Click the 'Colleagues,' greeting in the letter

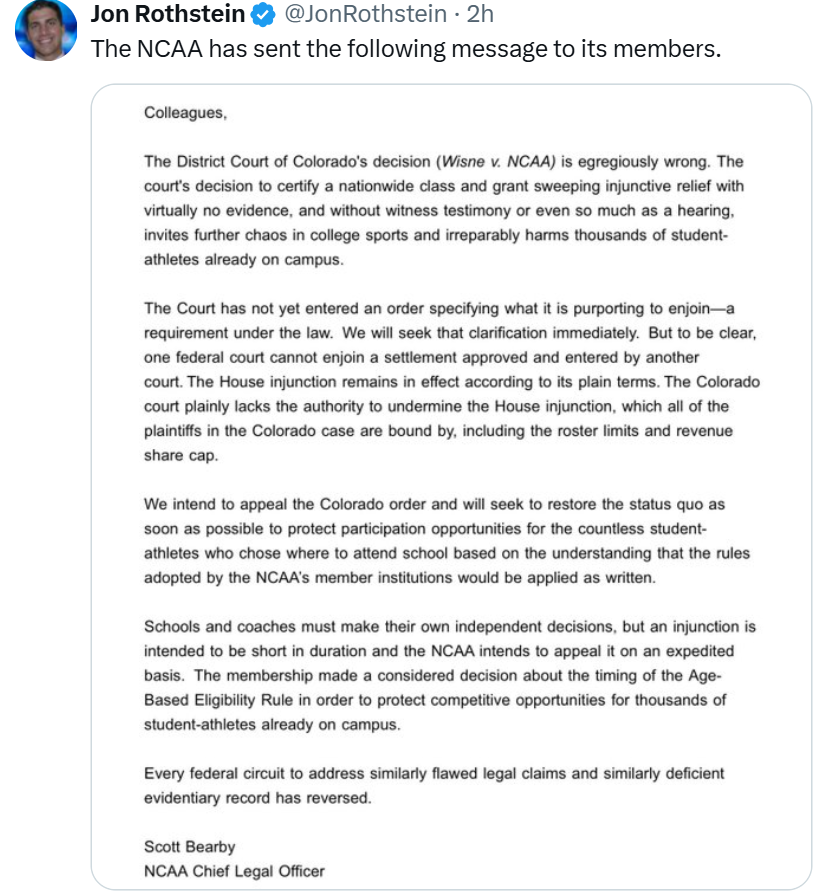(x=185, y=113)
